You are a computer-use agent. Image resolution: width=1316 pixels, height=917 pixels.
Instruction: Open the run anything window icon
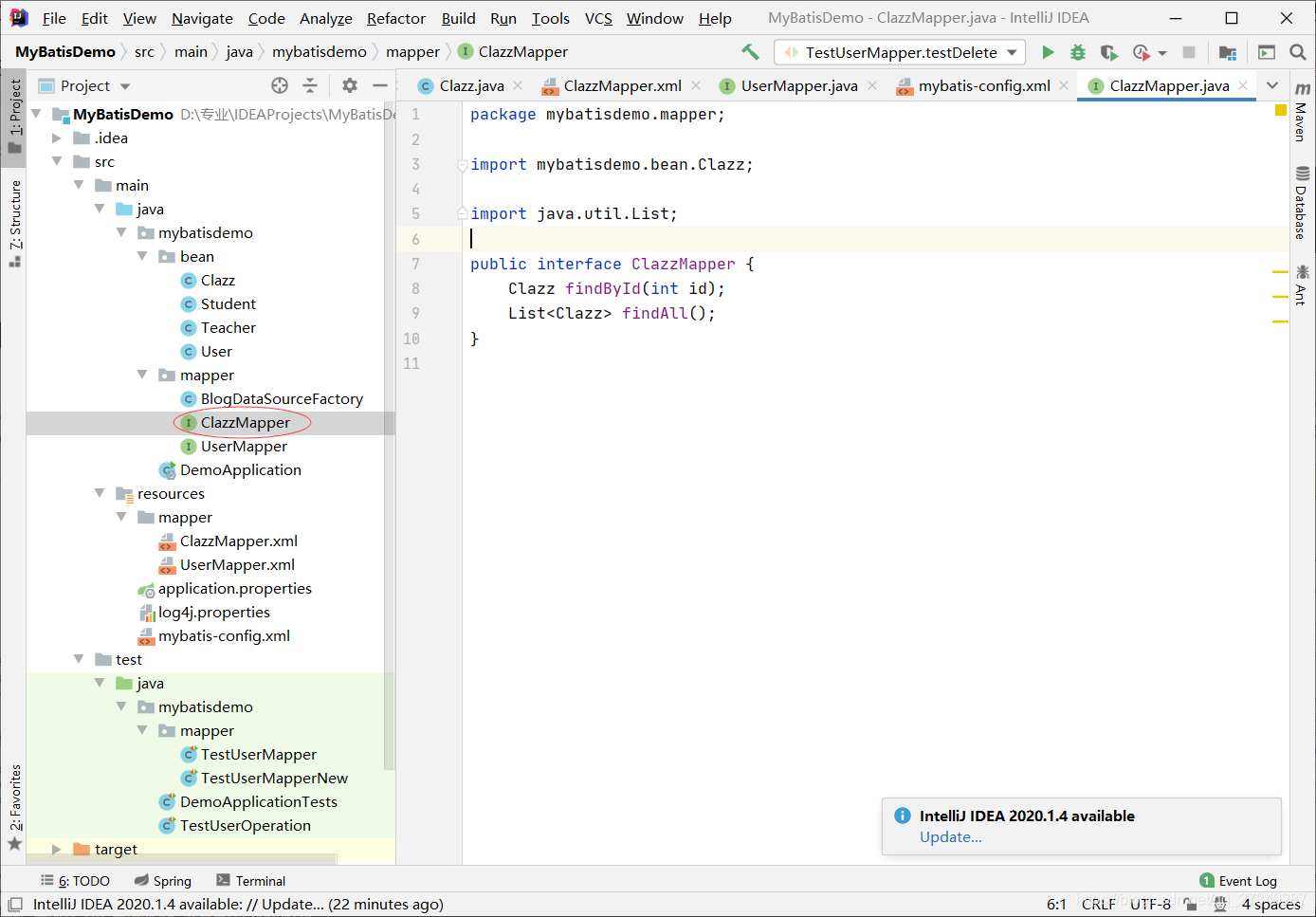(1267, 52)
